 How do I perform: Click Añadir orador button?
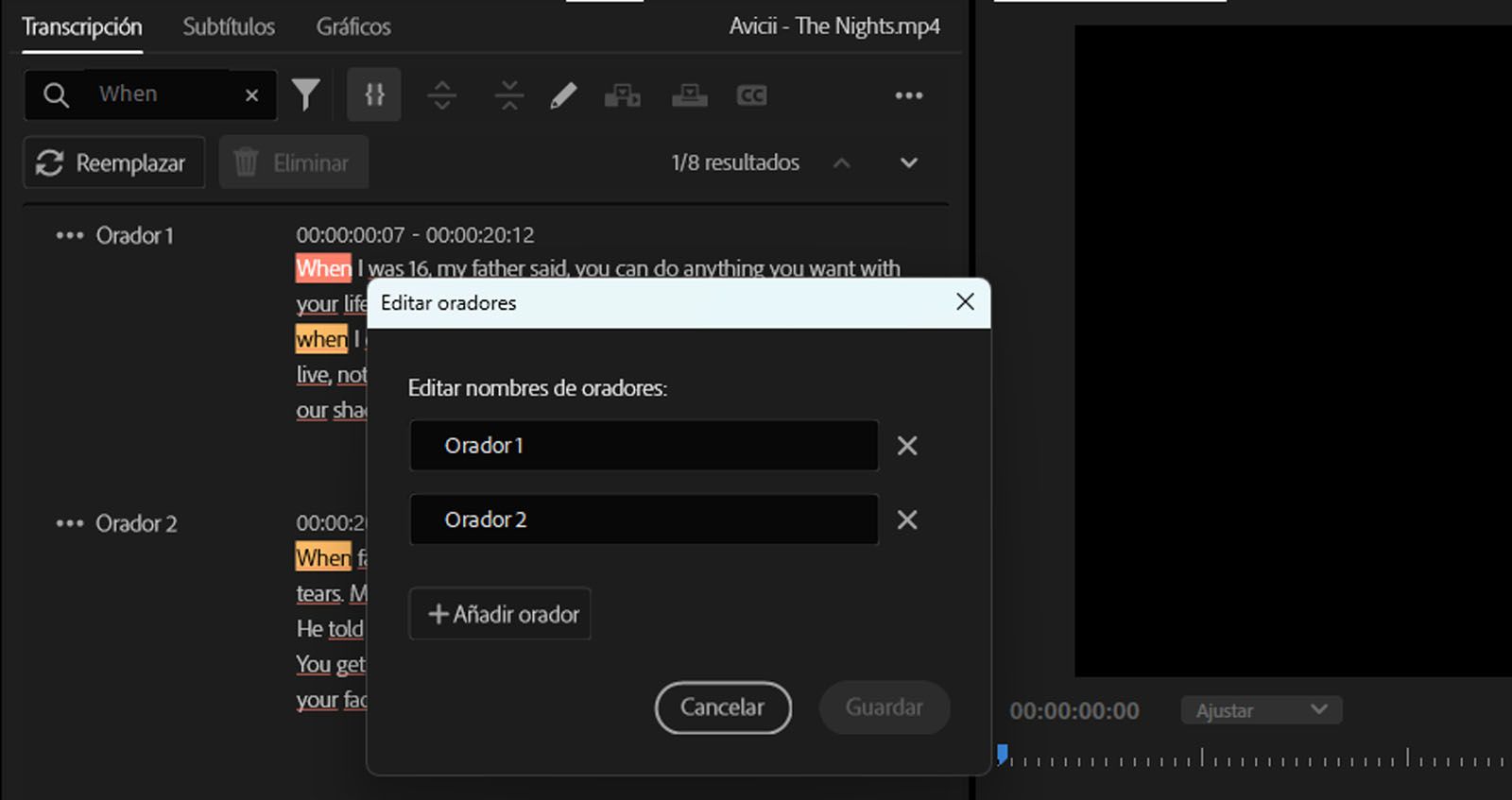pos(500,614)
